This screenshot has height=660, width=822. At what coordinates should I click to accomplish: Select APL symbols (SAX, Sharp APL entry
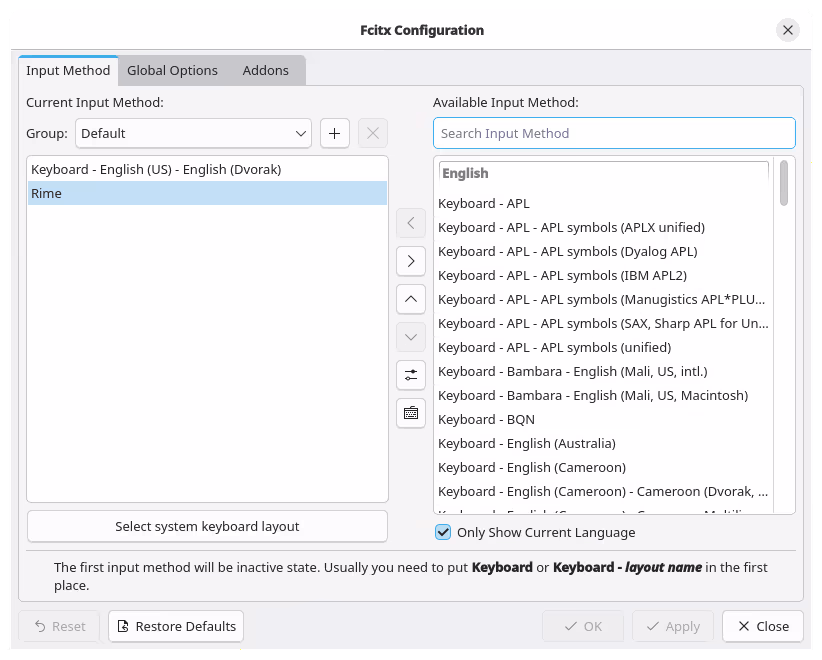[603, 323]
